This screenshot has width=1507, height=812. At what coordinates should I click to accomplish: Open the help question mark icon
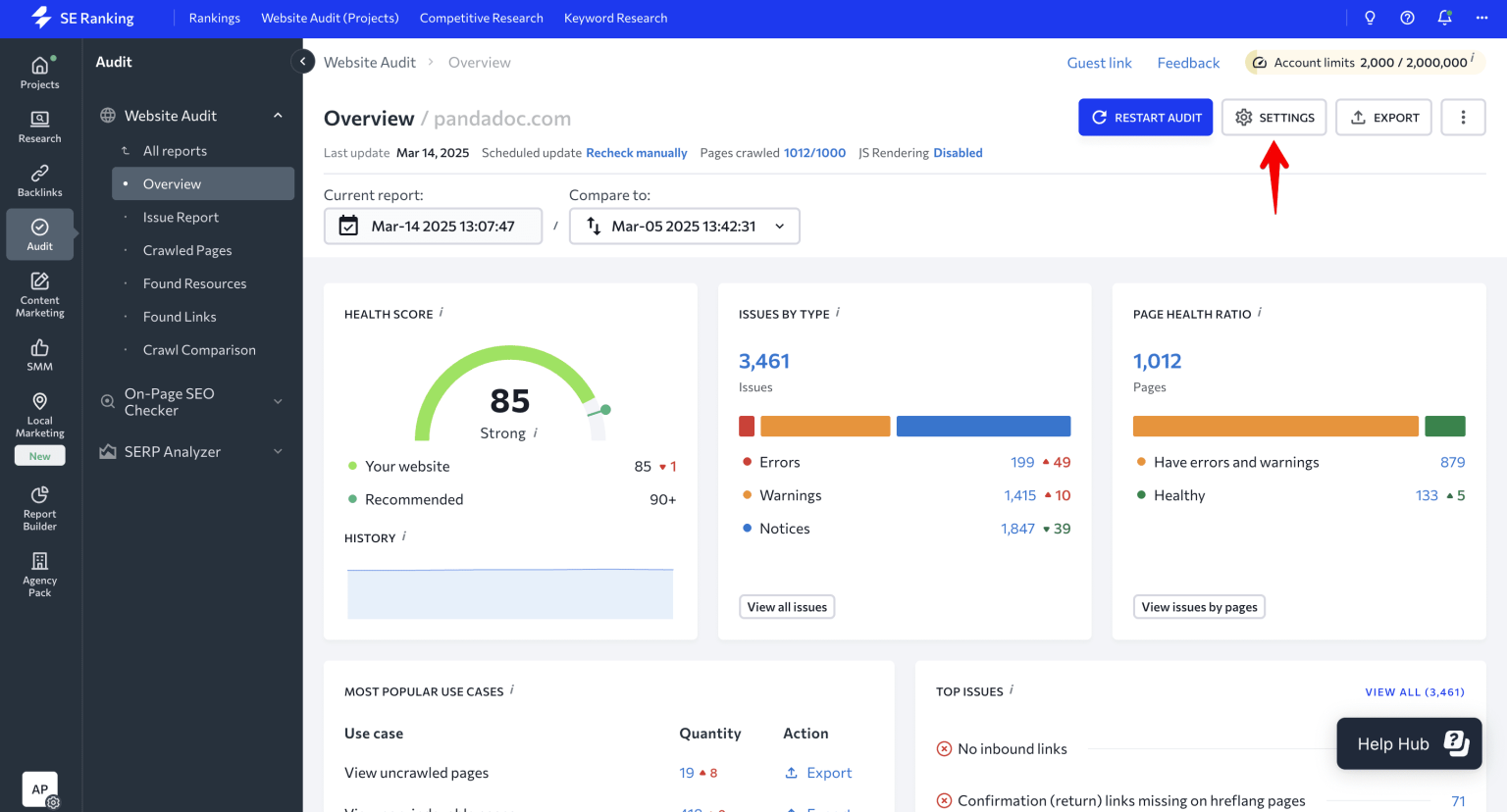[1407, 18]
